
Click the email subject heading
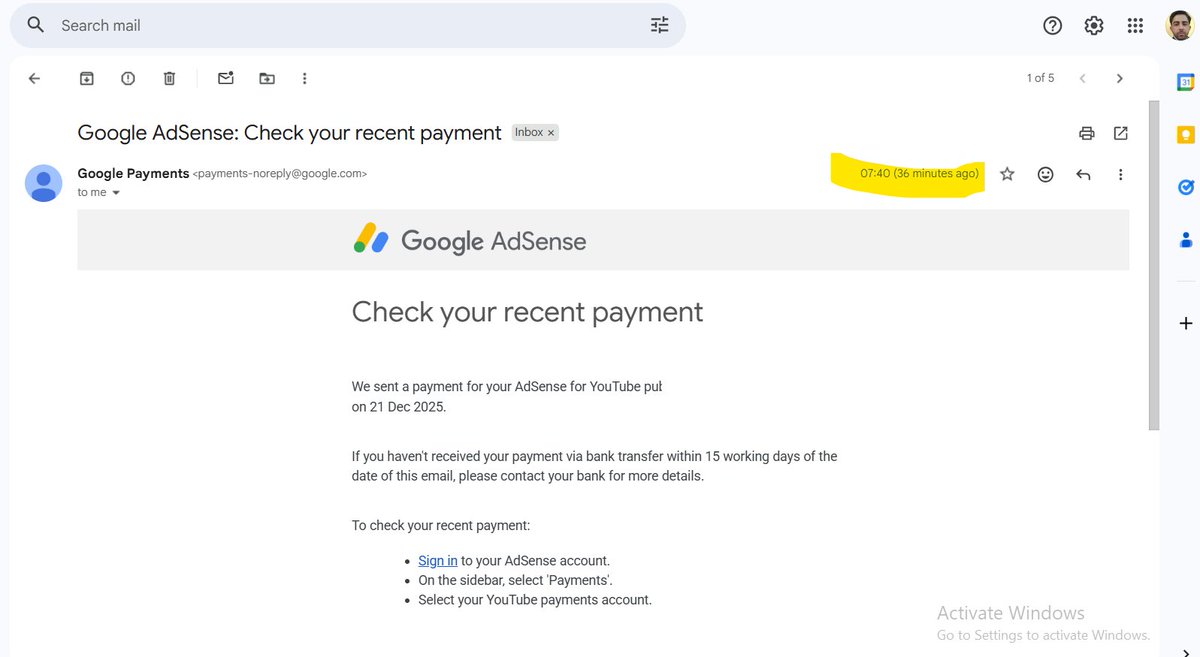(290, 133)
